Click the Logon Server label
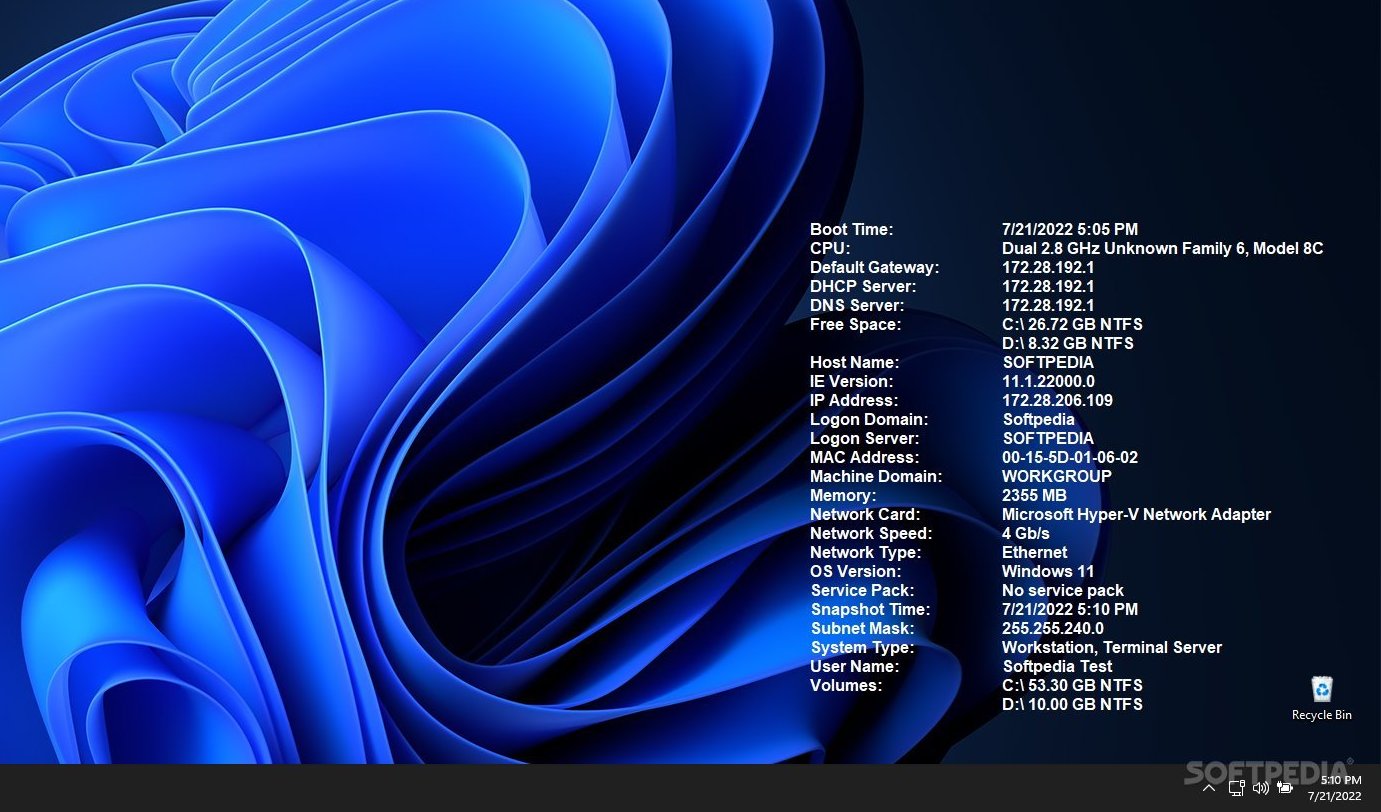The width and height of the screenshot is (1381, 812). tap(864, 438)
